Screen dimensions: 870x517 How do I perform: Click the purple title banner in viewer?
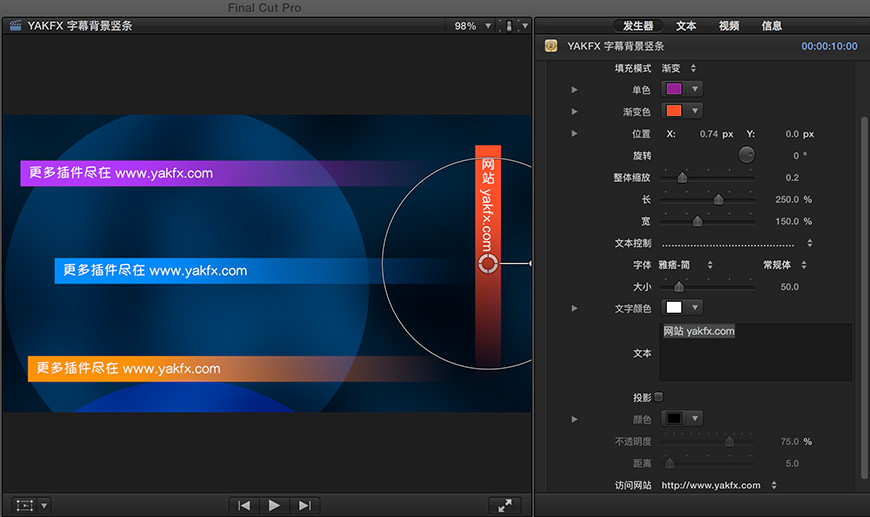coord(222,173)
